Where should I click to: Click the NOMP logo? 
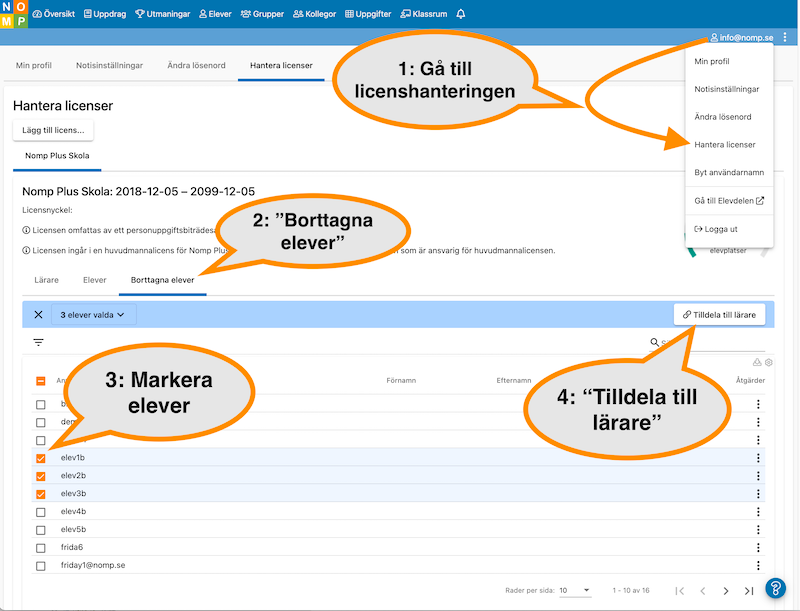(x=14, y=14)
